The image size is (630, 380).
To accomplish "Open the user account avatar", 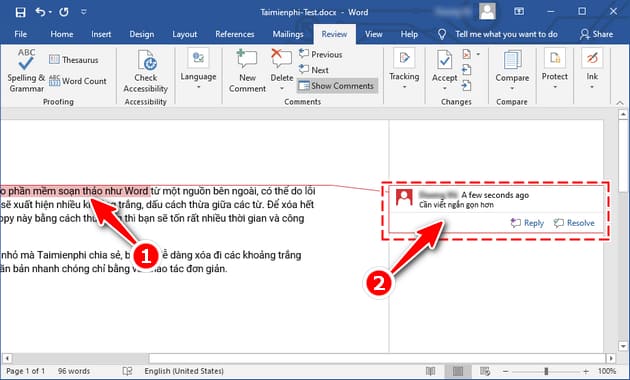I will point(487,11).
